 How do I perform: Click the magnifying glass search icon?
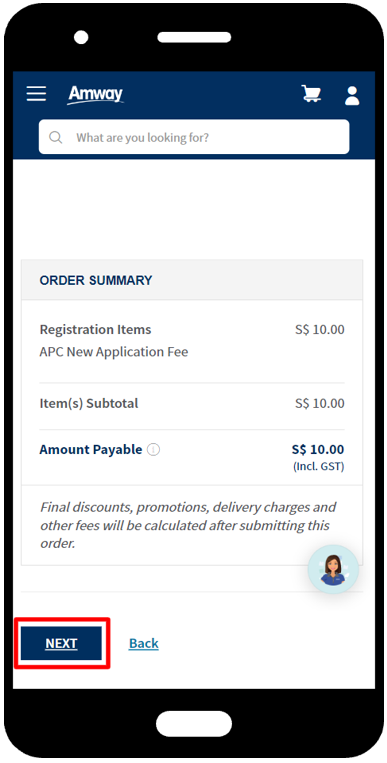[56, 137]
